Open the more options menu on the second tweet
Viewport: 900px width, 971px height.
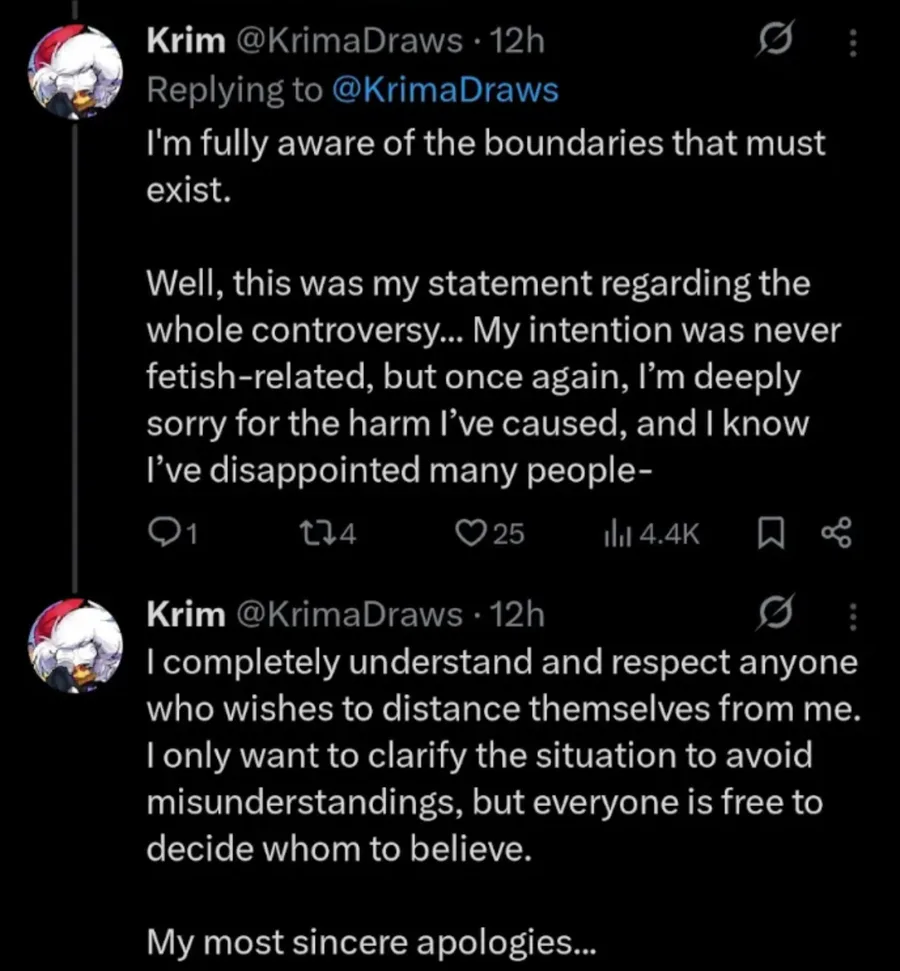point(852,613)
